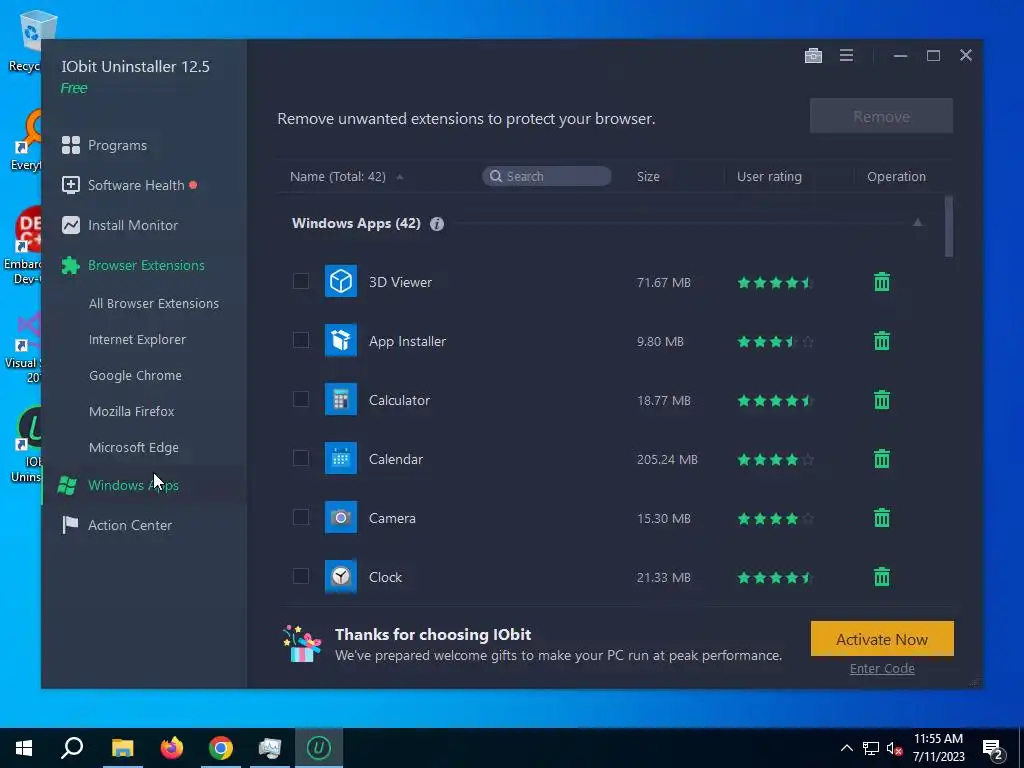Check the Calculator checkbox
This screenshot has height=768, width=1024.
coord(301,399)
